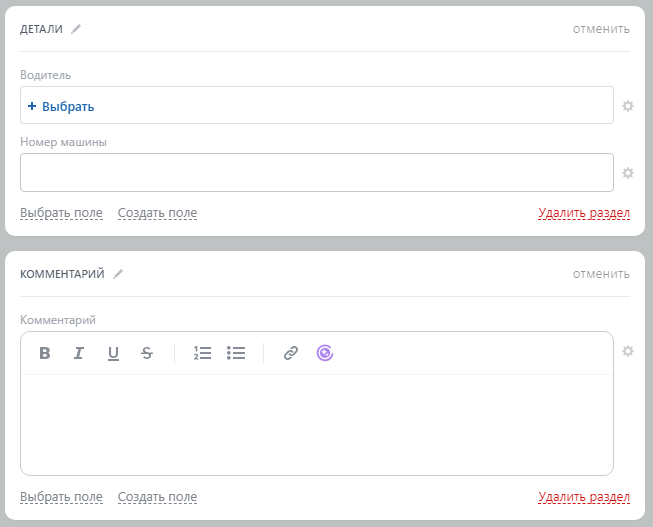The height and width of the screenshot is (527, 653).
Task: Open settings gear for Комментарий field
Action: (628, 351)
